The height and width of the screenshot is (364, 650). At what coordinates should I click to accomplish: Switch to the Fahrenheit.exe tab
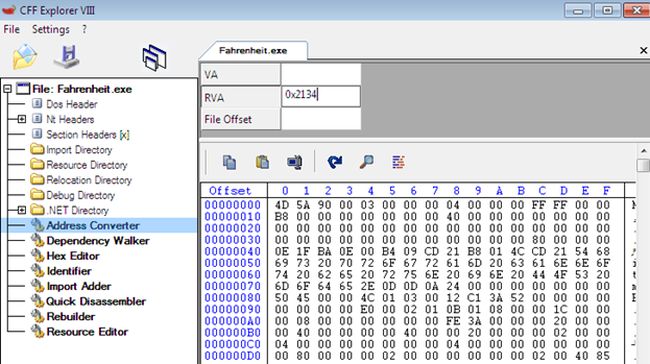253,51
